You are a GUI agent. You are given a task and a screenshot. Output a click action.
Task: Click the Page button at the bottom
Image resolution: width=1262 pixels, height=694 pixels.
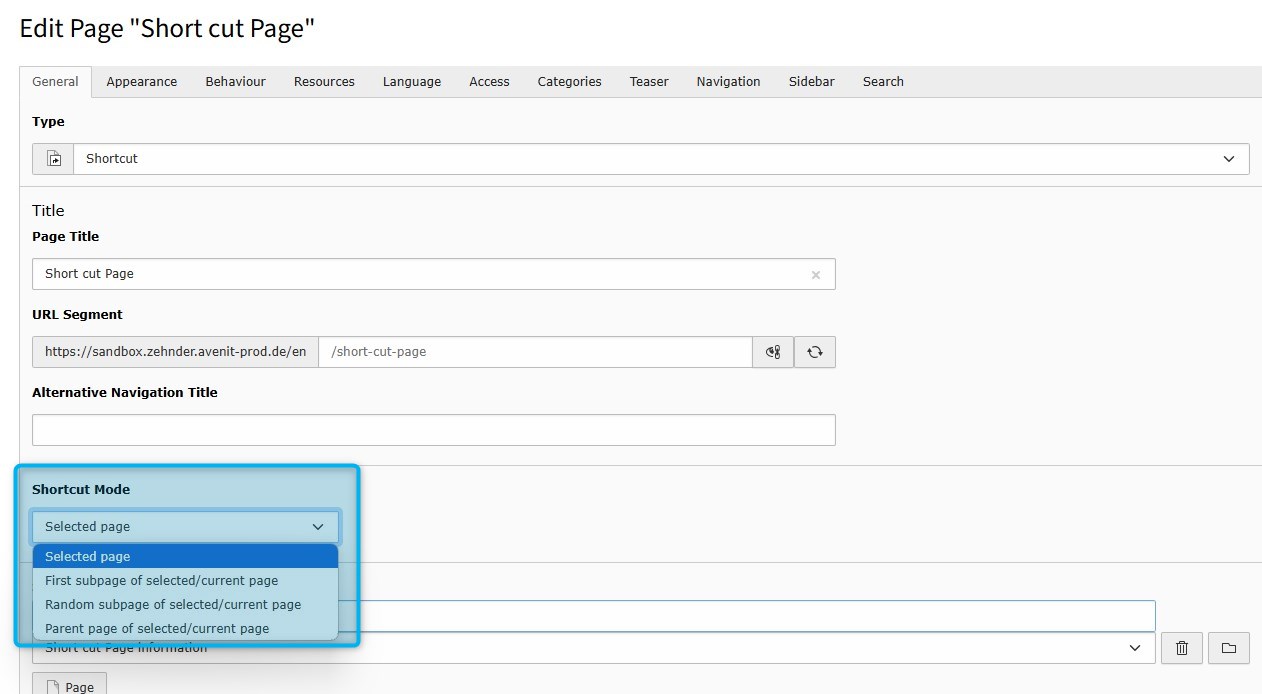[x=69, y=686]
